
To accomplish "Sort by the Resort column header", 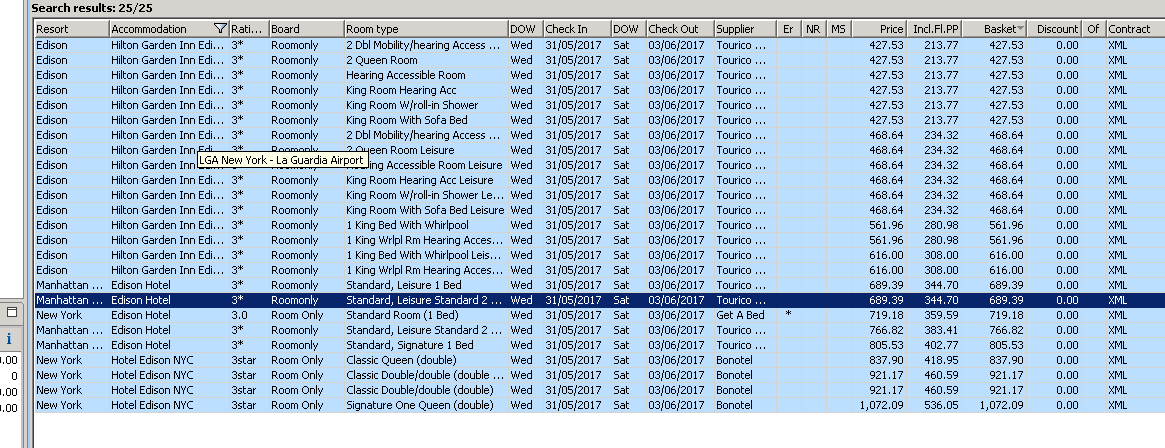I will click(72, 29).
